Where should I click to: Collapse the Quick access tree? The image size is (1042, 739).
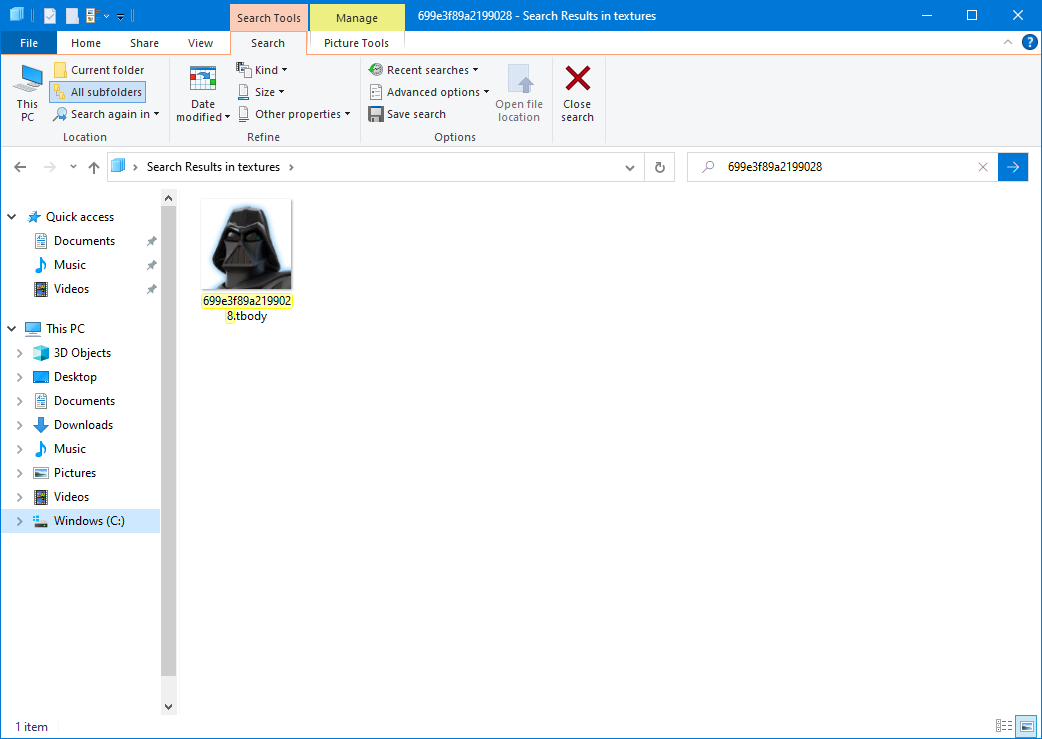[12, 217]
